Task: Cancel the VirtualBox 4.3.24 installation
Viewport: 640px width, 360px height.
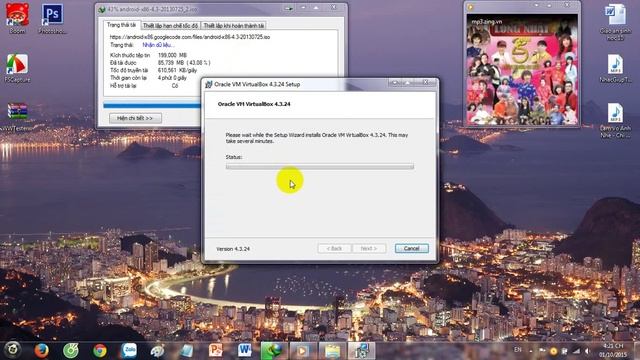Action: tap(411, 248)
